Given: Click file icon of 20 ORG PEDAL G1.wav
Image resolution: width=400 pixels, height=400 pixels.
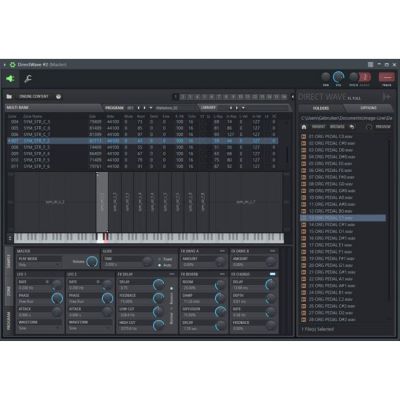Looking at the screenshot, I should click(x=304, y=265).
